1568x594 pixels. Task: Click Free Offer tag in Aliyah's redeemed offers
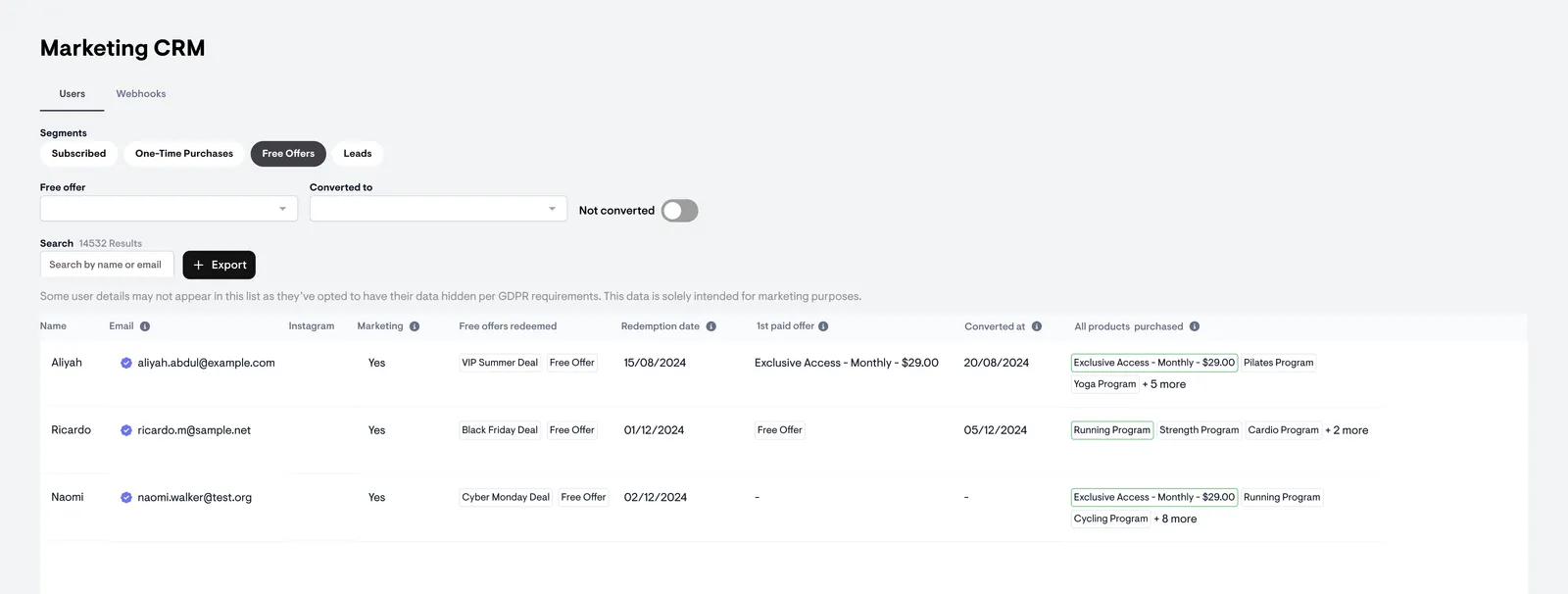[572, 363]
